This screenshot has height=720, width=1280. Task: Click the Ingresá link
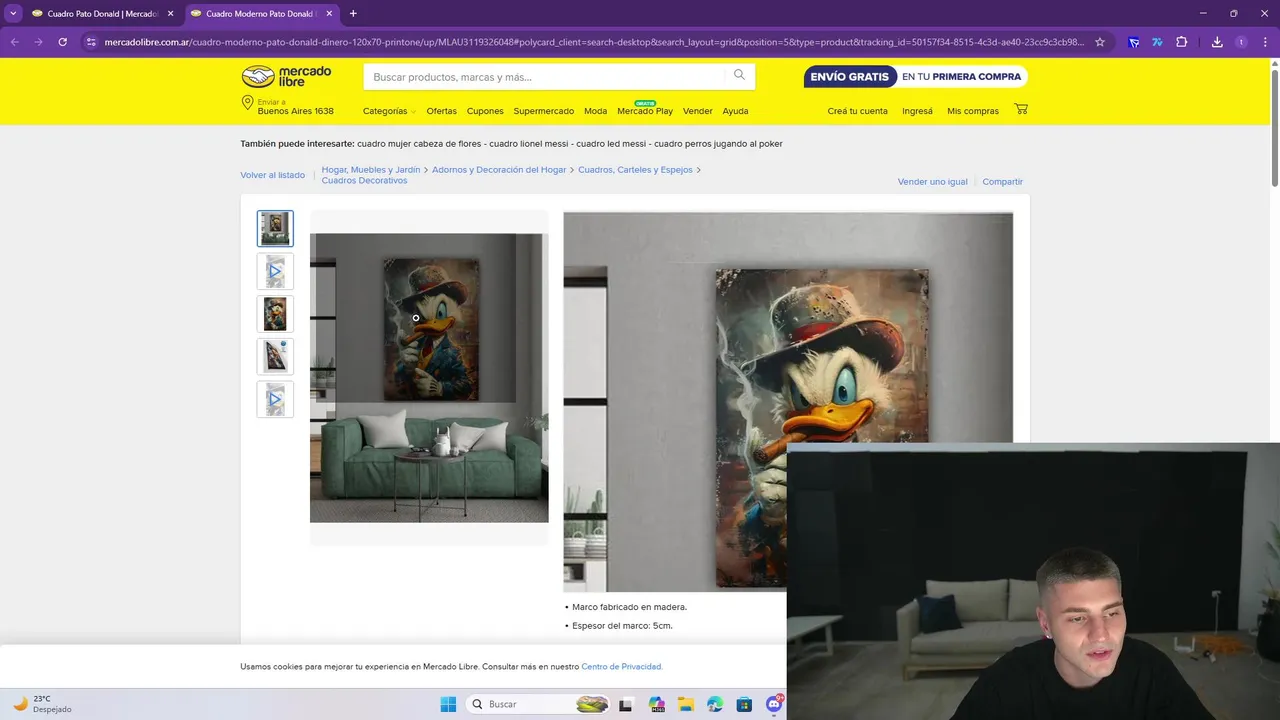(917, 111)
